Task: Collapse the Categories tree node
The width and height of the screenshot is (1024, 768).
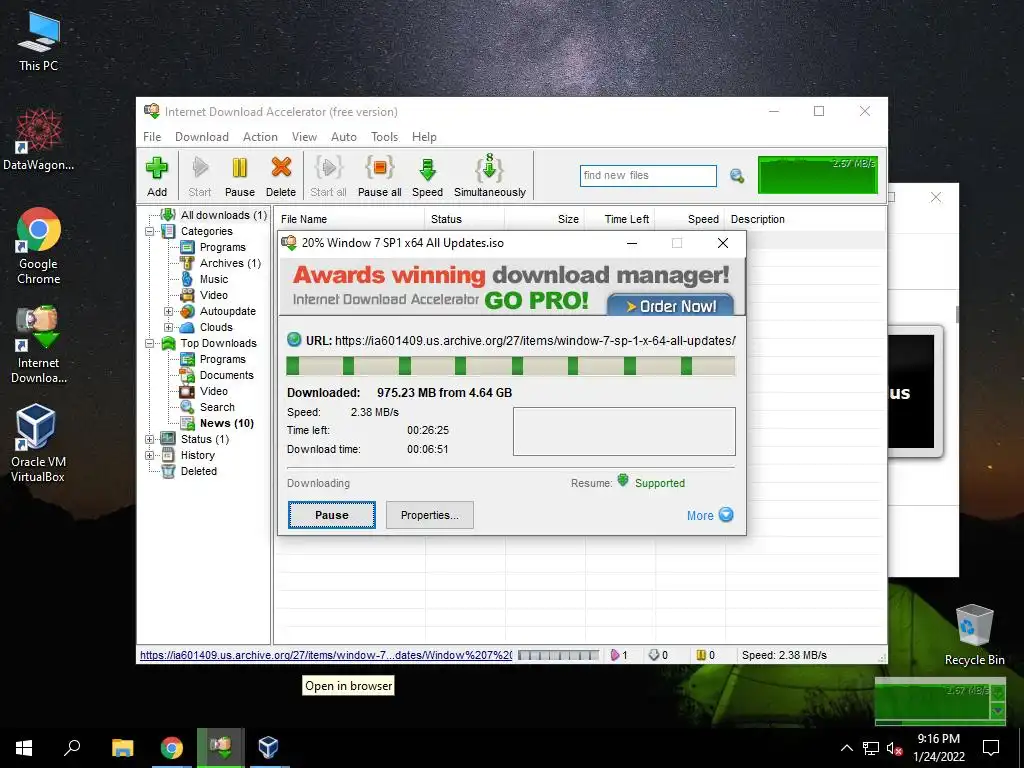Action: pos(150,231)
